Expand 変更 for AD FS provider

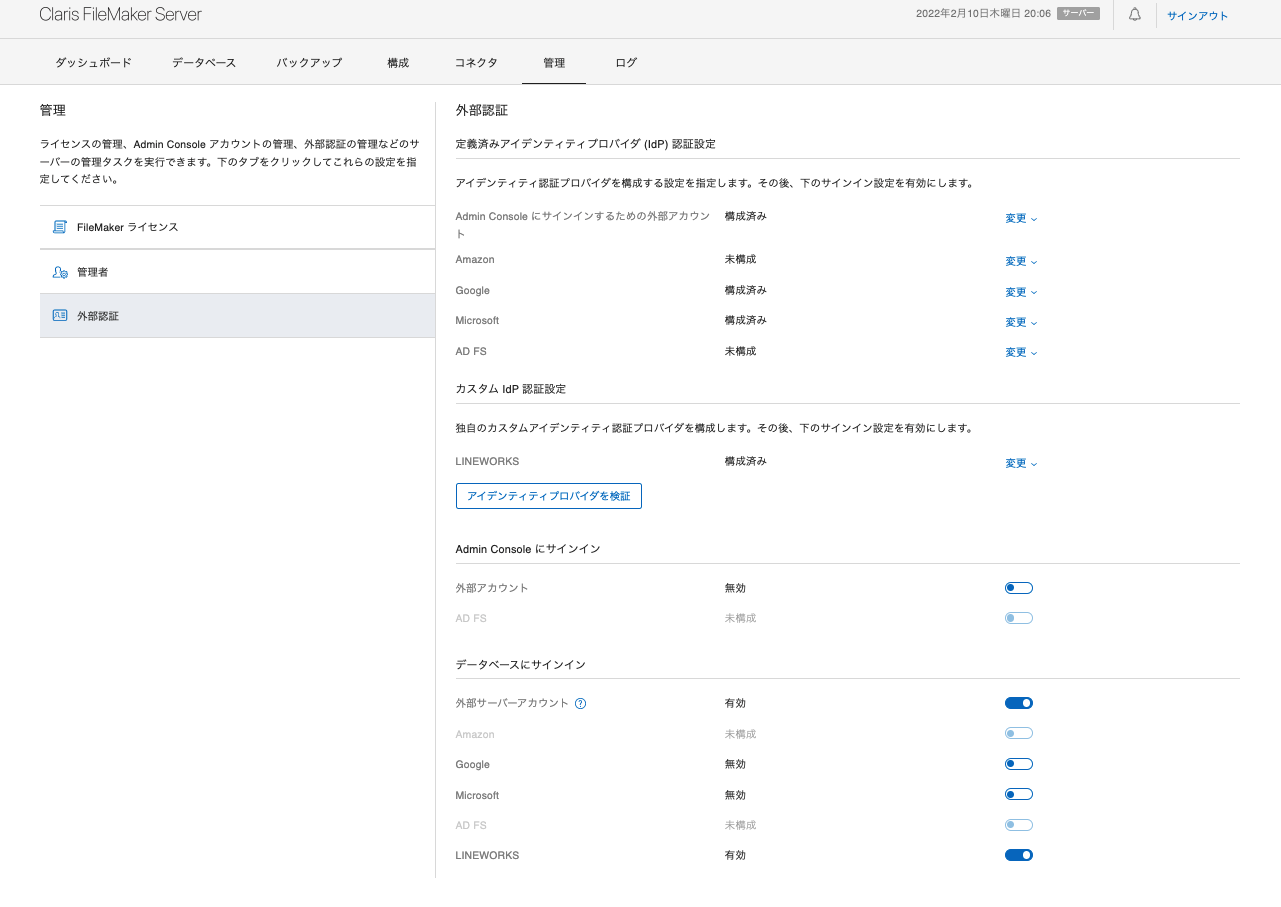coord(1021,352)
